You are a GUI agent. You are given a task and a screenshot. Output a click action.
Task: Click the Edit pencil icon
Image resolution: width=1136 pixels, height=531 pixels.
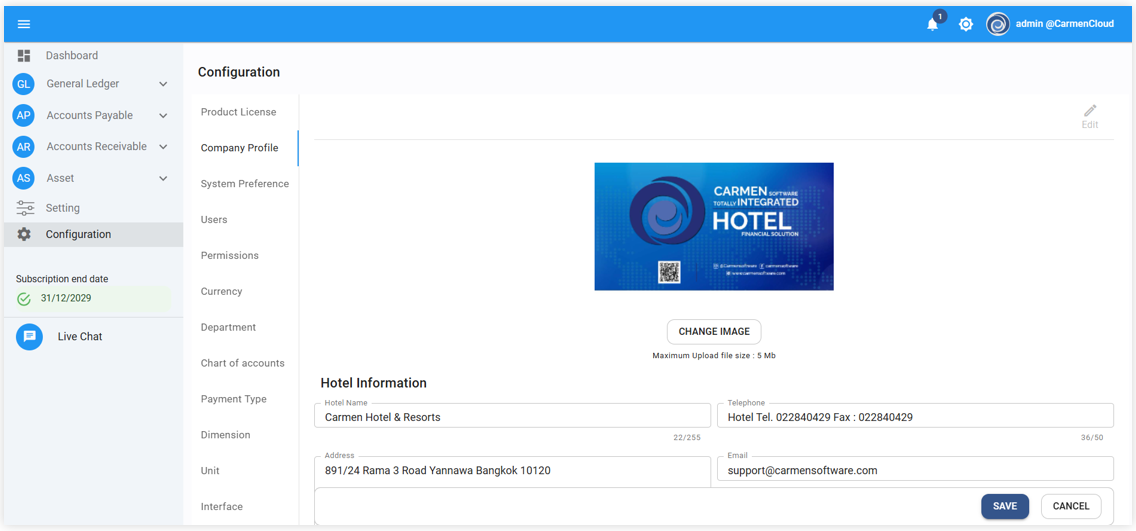1090,111
